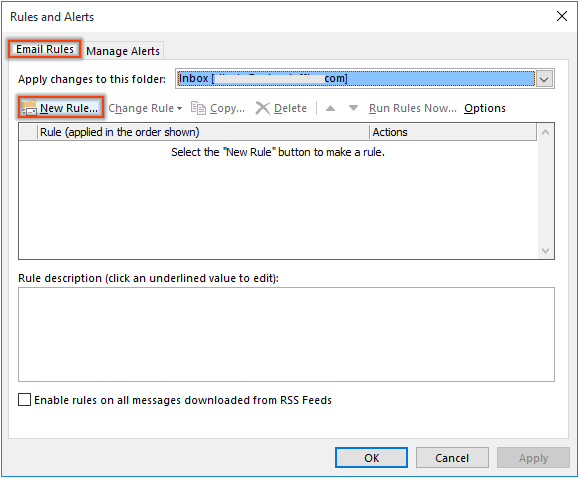Expand the Inbox folder dropdown arrow
The height and width of the screenshot is (479, 580).
coord(544,79)
